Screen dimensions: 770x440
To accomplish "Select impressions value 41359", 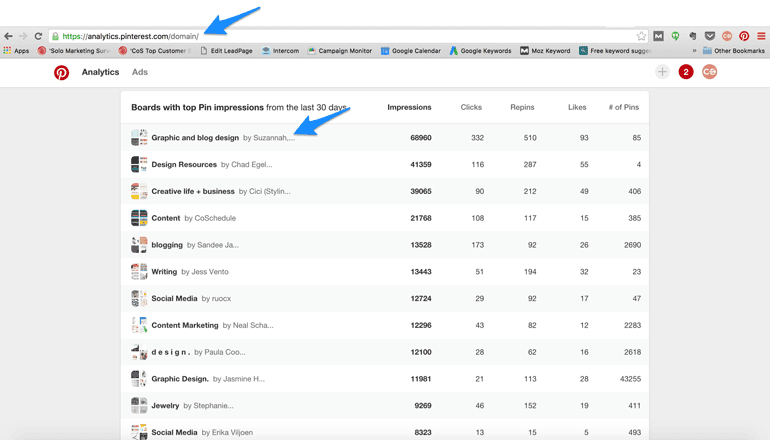I will coord(421,165).
